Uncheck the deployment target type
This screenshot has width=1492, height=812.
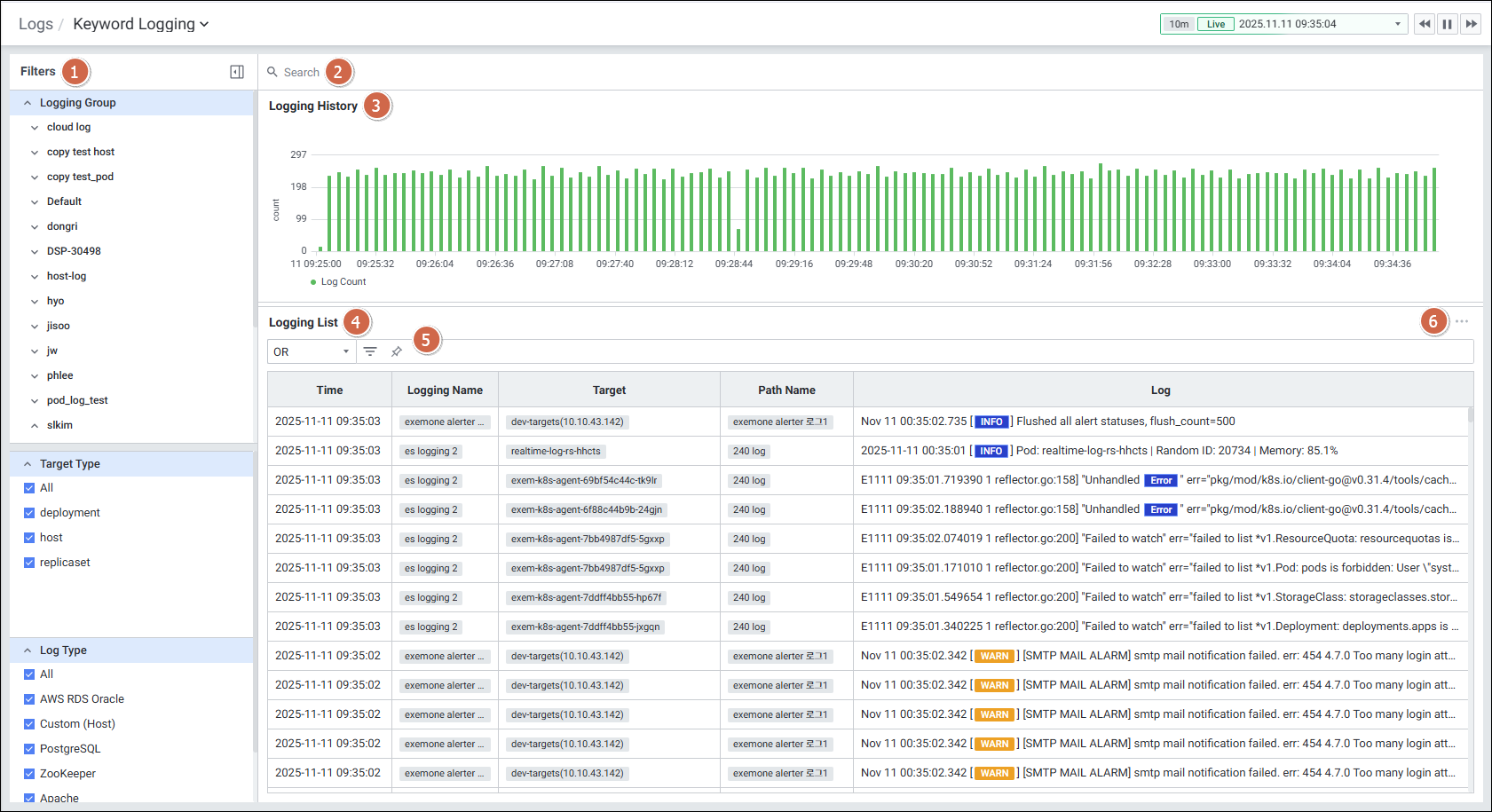(29, 513)
